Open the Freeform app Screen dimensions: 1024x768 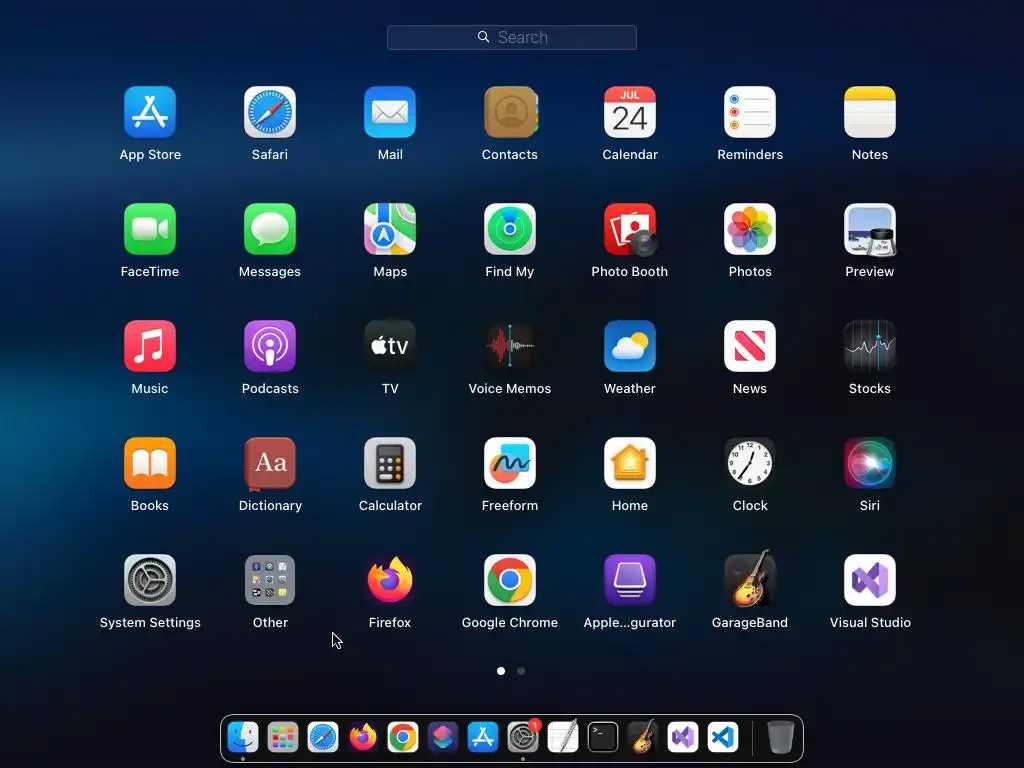click(510, 462)
